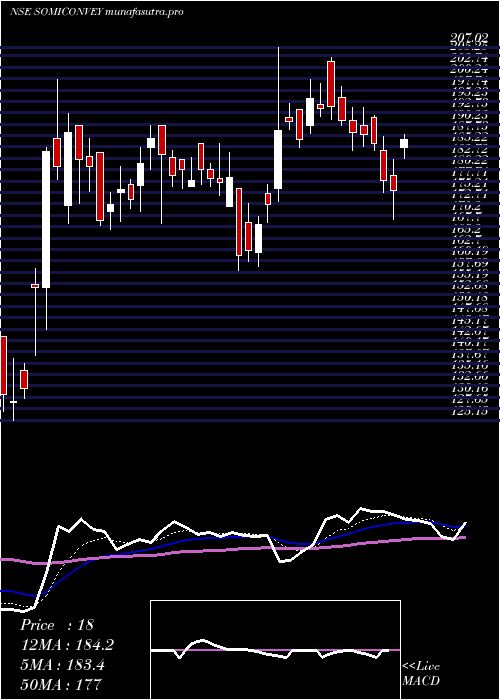Image resolution: width=500 pixels, height=700 pixels.
Task: Click the '5MA : 183.4' value
Action: coord(62,665)
